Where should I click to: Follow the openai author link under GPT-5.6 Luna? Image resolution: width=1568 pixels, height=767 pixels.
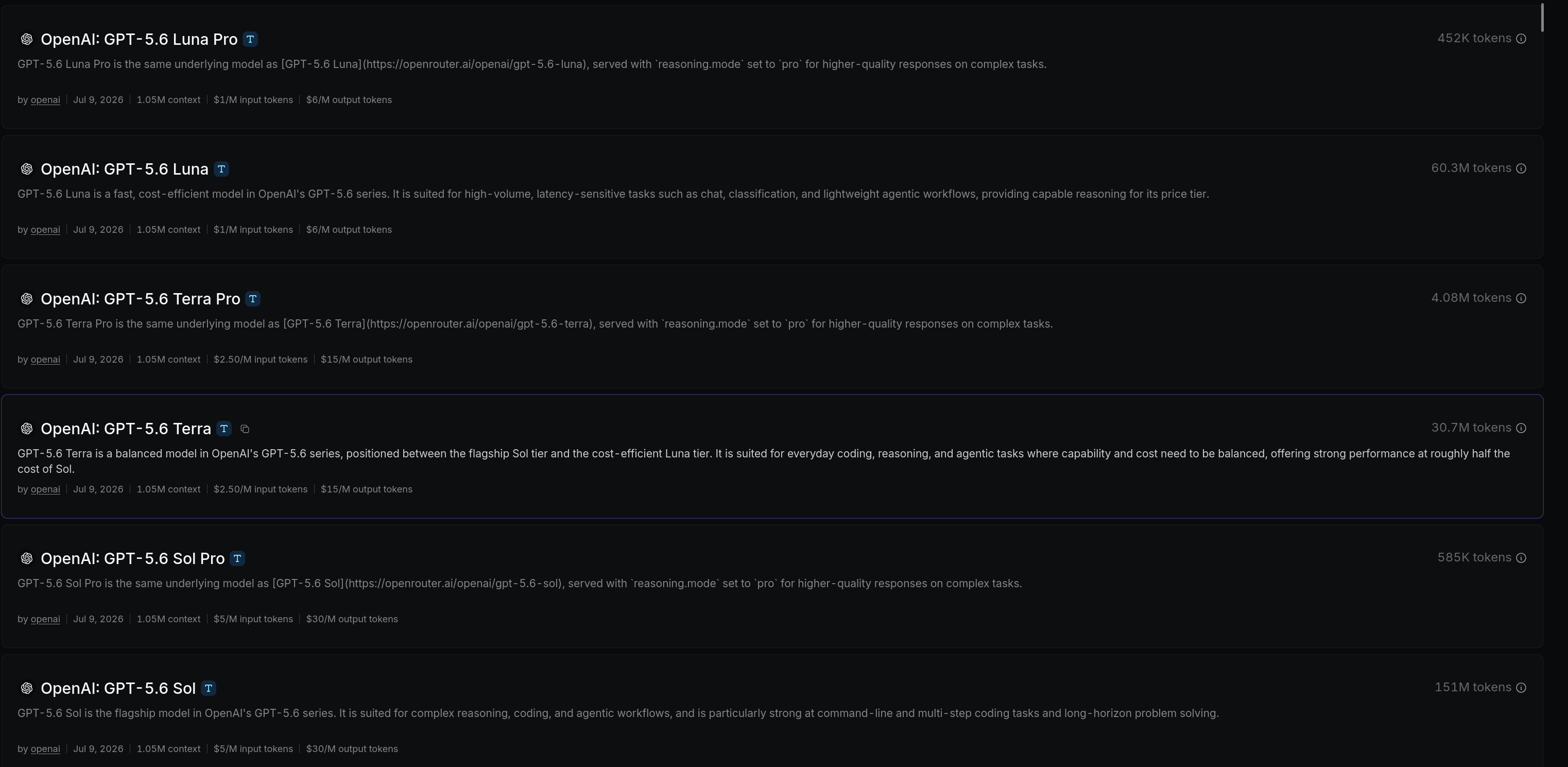pos(45,230)
